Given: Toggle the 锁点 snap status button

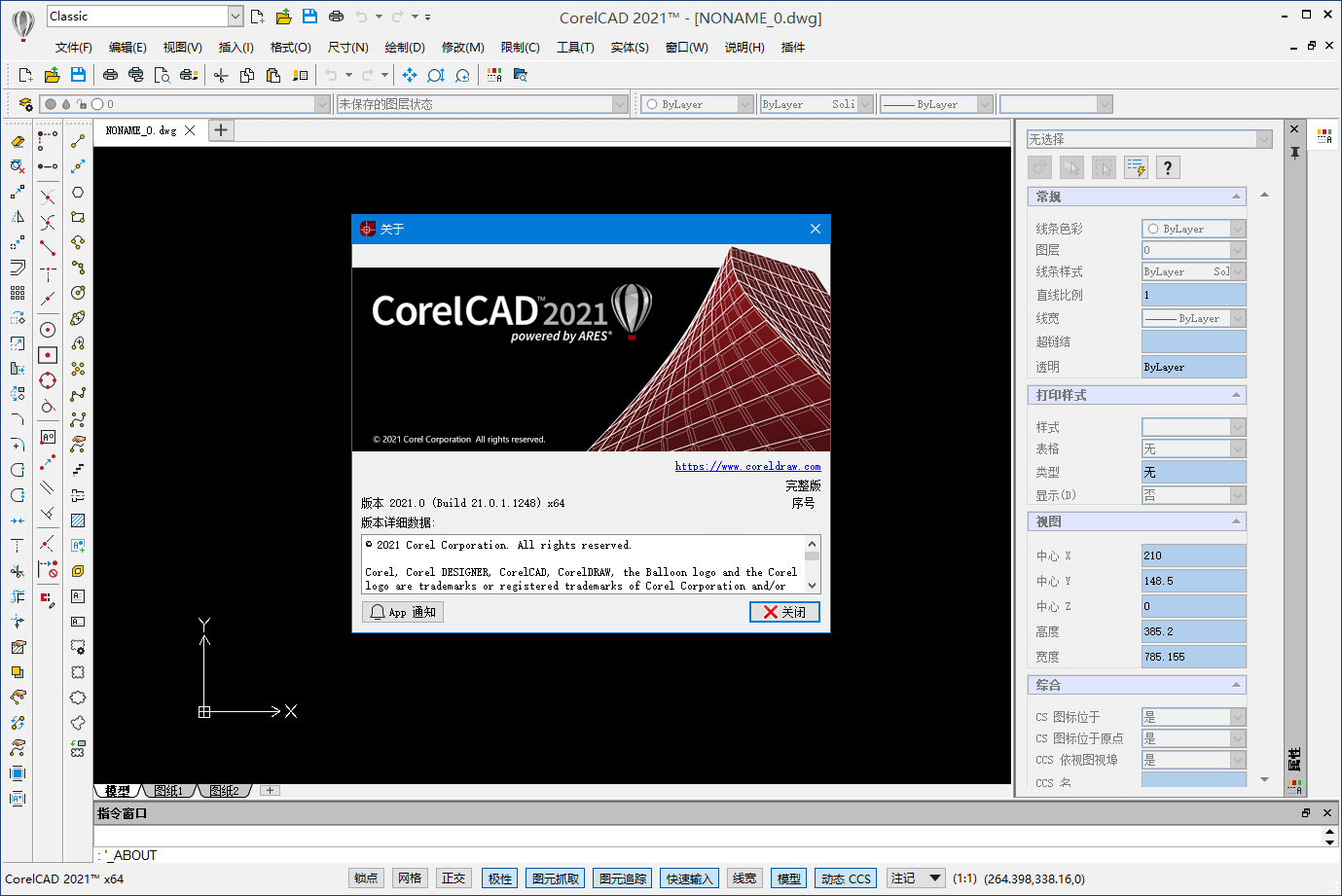Looking at the screenshot, I should tap(366, 878).
